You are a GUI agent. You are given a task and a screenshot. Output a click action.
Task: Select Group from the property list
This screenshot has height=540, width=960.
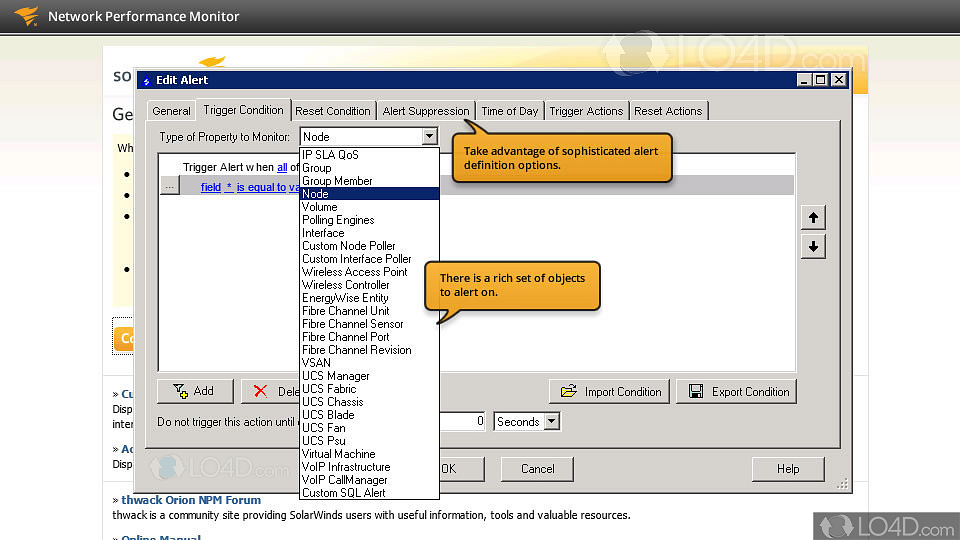click(x=369, y=168)
